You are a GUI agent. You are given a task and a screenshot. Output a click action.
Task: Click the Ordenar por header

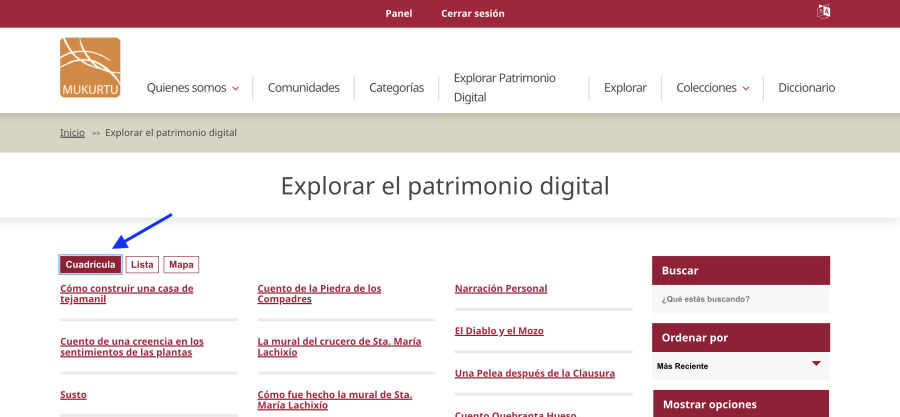(x=741, y=338)
